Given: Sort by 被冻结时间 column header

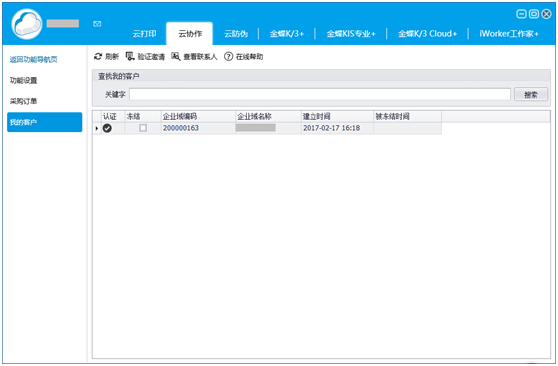Looking at the screenshot, I should pyautogui.click(x=407, y=116).
